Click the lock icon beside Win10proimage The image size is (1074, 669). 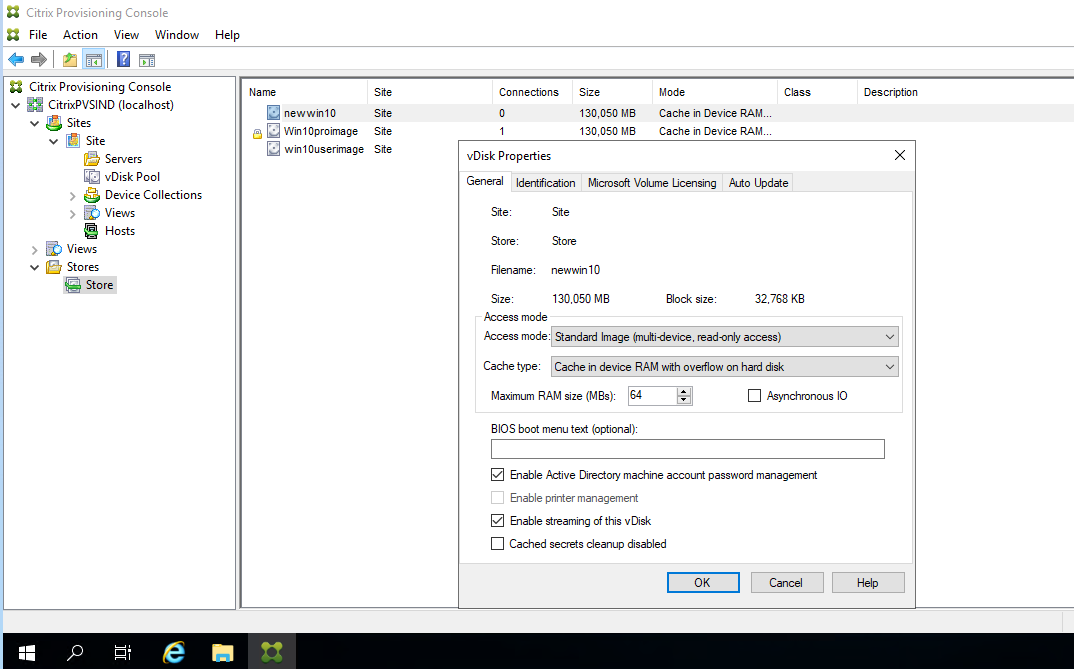point(258,134)
